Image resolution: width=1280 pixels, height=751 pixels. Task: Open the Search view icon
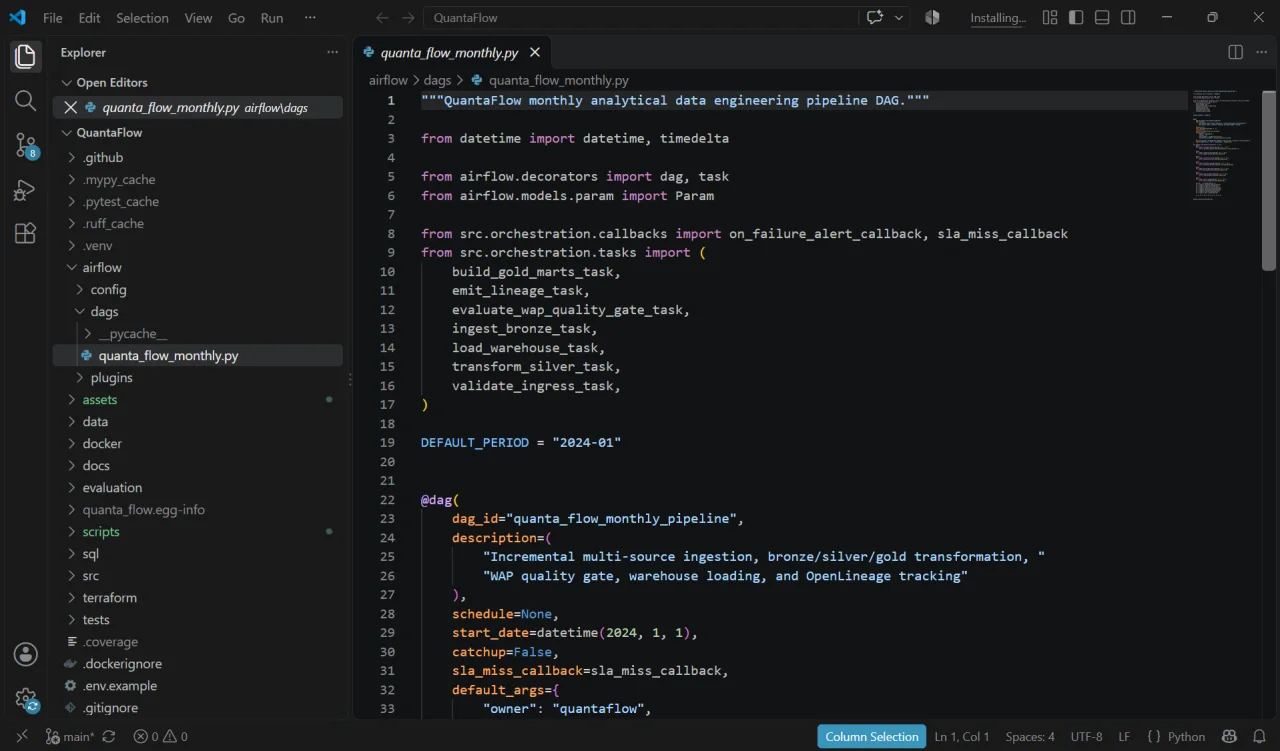coord(25,101)
